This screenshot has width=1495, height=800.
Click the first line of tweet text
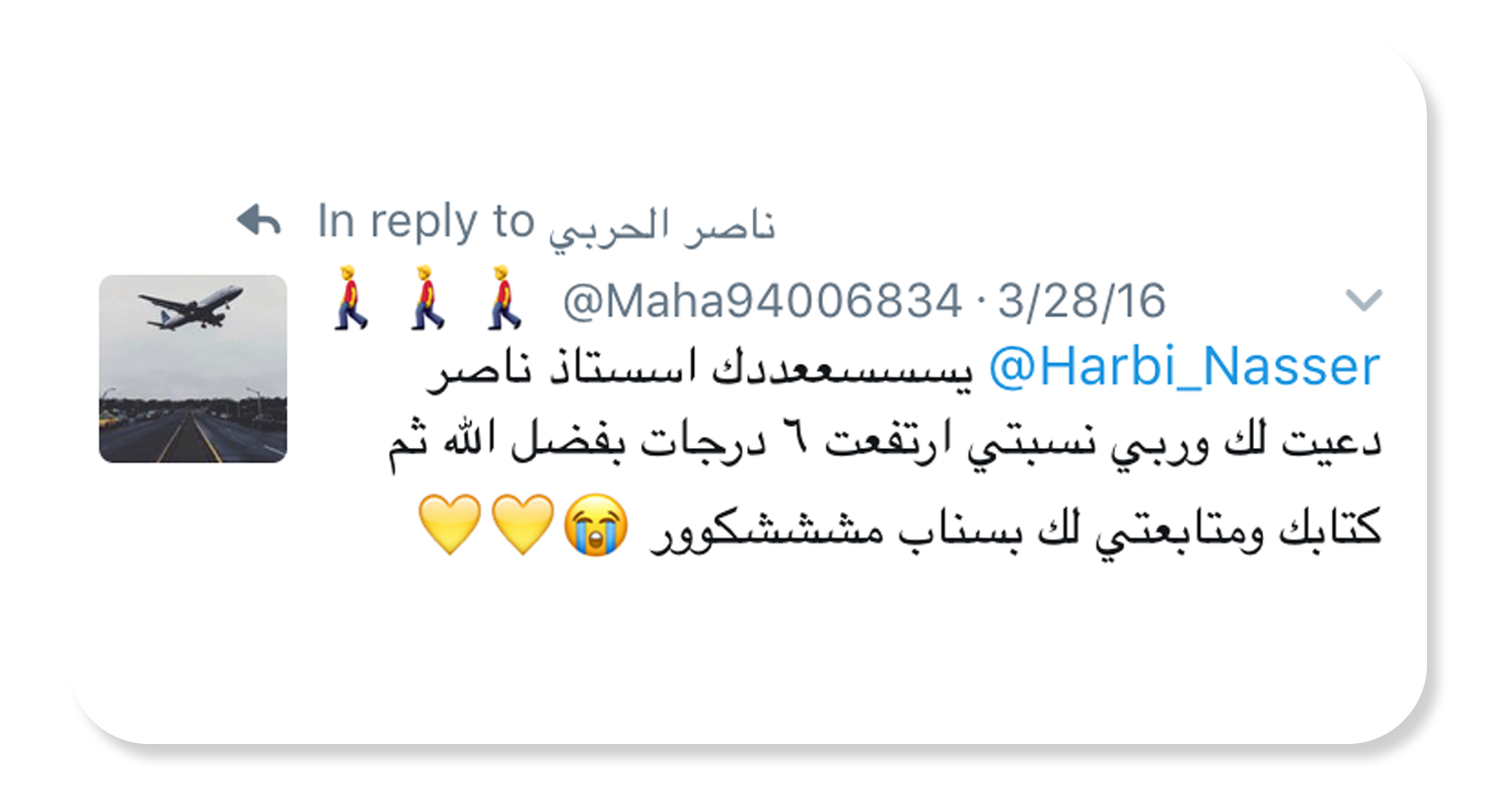click(x=905, y=369)
